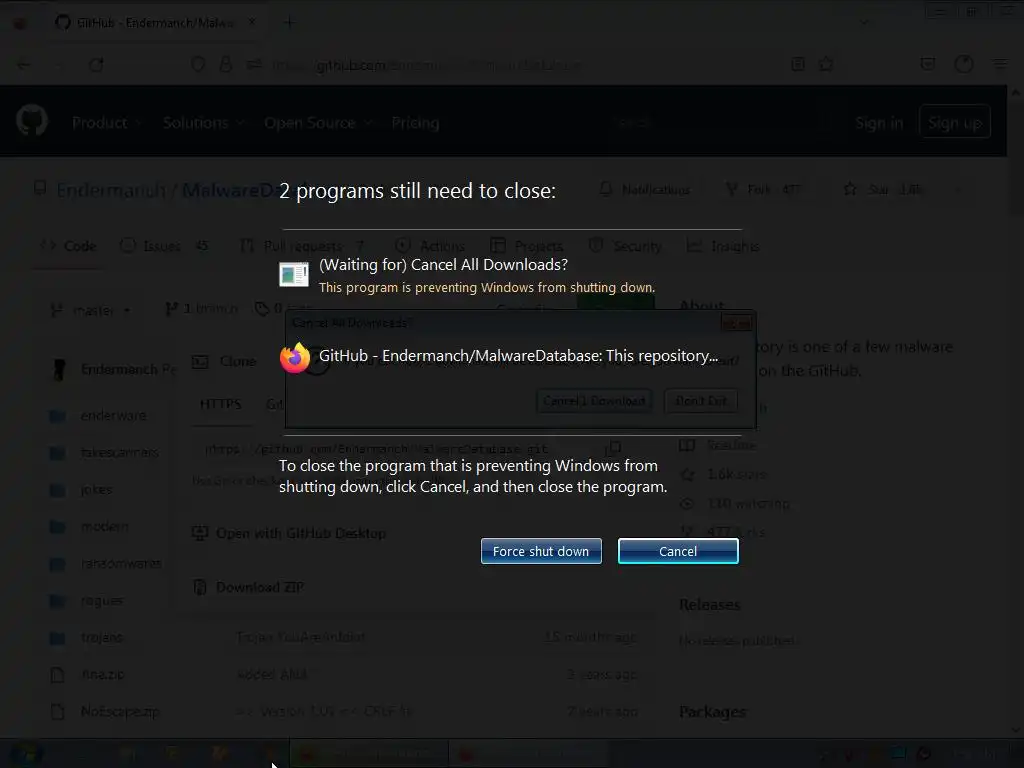This screenshot has height=768, width=1024.
Task: Close the GitHub Firefox tab
Action: (252, 22)
